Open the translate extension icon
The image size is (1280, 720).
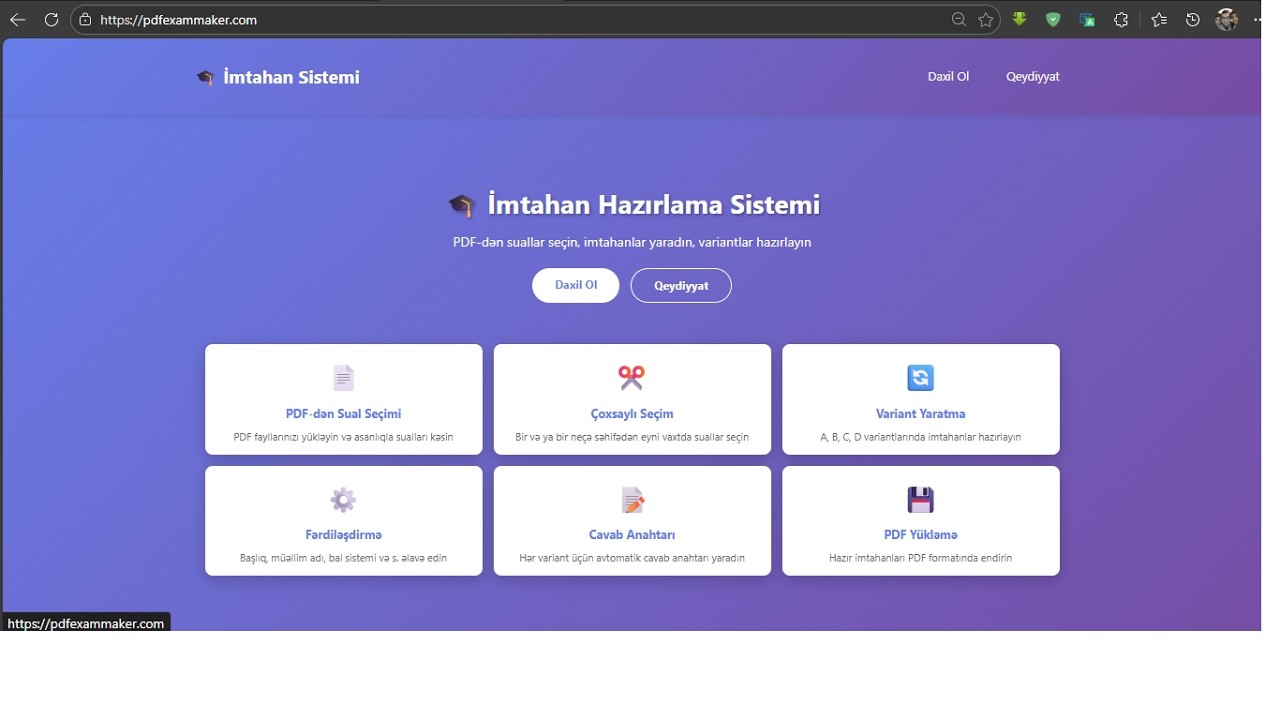1087,20
